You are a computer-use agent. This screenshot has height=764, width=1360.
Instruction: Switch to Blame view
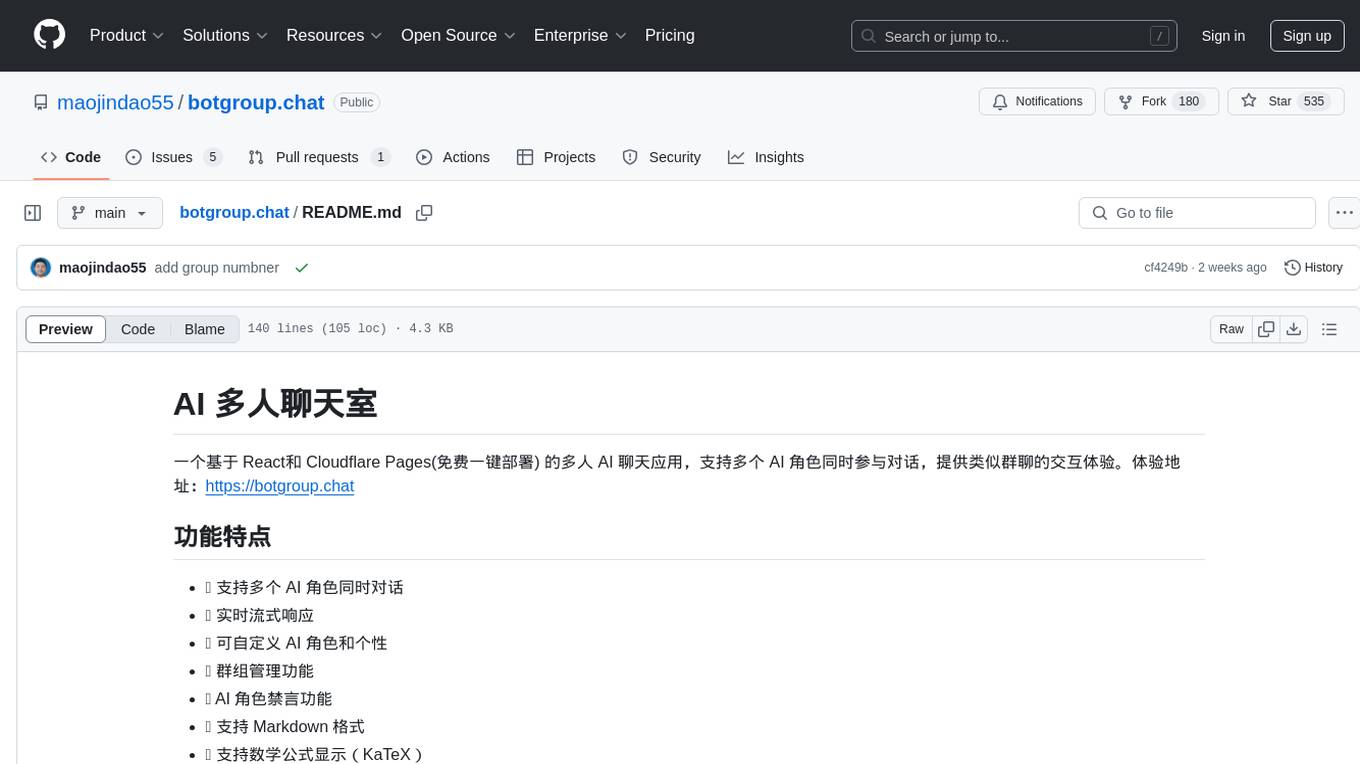click(204, 329)
